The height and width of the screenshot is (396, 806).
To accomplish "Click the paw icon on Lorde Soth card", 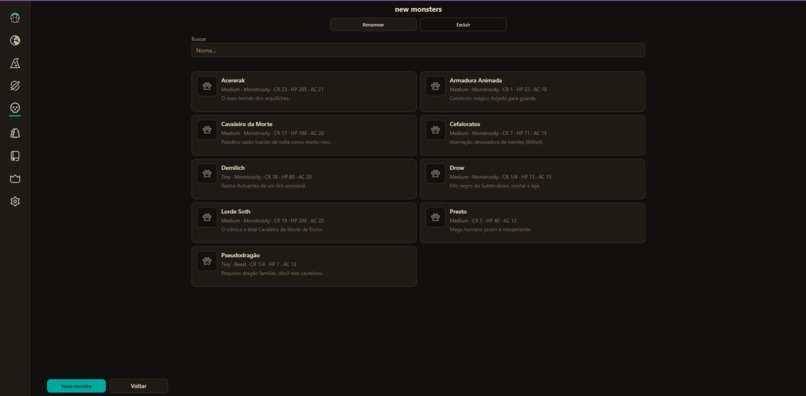I will pyautogui.click(x=207, y=218).
